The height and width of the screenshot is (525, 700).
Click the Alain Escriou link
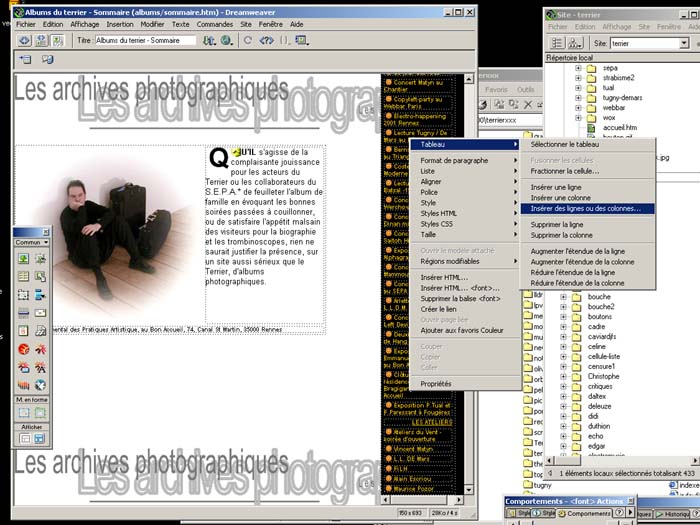[412, 479]
